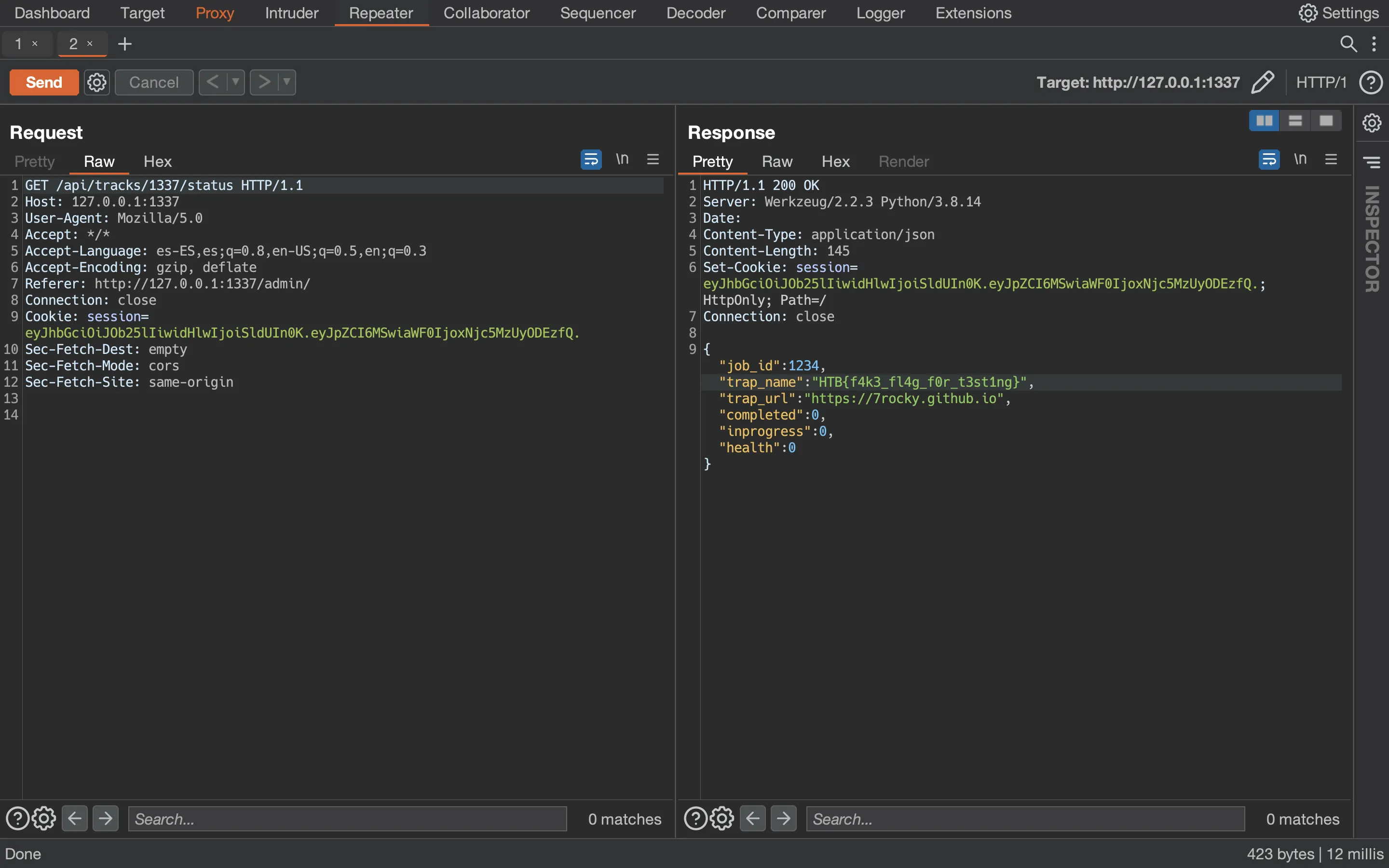
Task: Send the request
Action: tap(44, 82)
